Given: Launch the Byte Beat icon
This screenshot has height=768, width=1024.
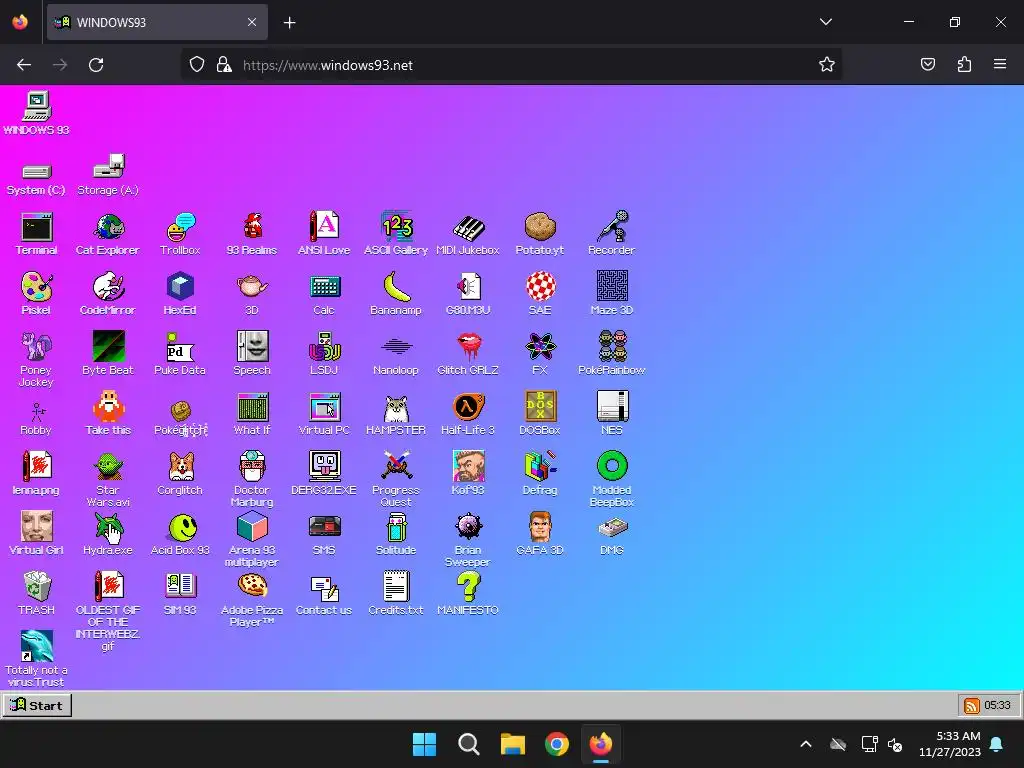Looking at the screenshot, I should click(x=108, y=353).
